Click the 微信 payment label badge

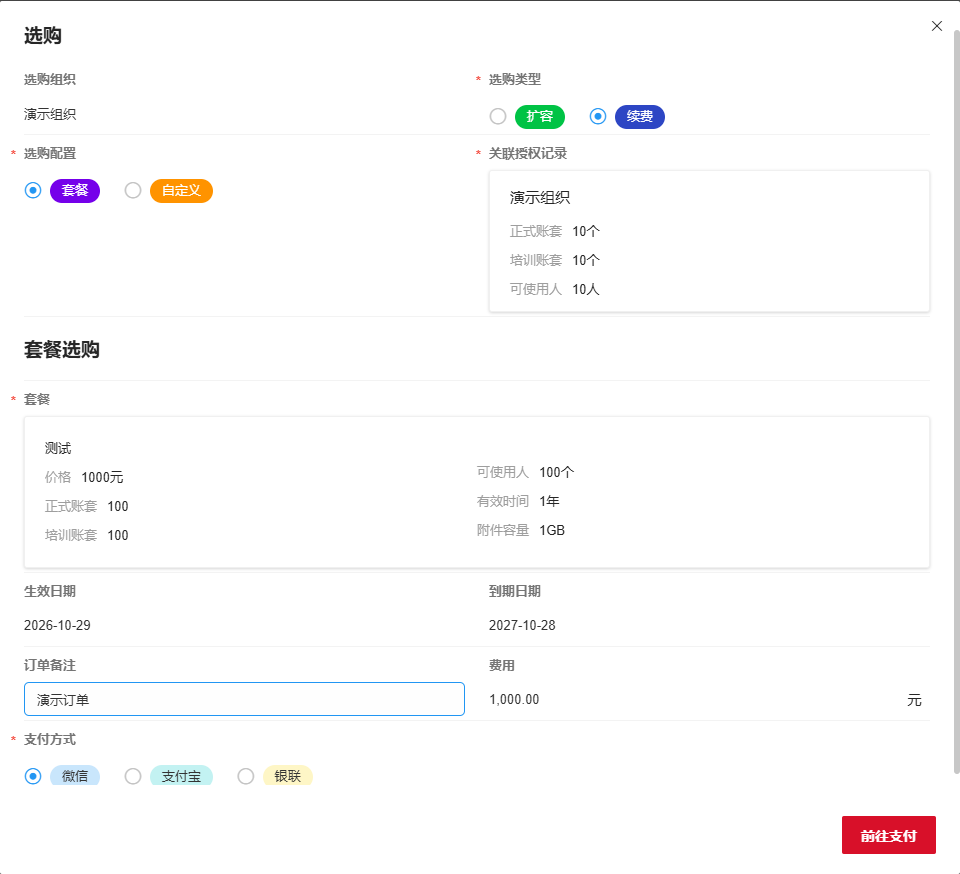coord(75,776)
